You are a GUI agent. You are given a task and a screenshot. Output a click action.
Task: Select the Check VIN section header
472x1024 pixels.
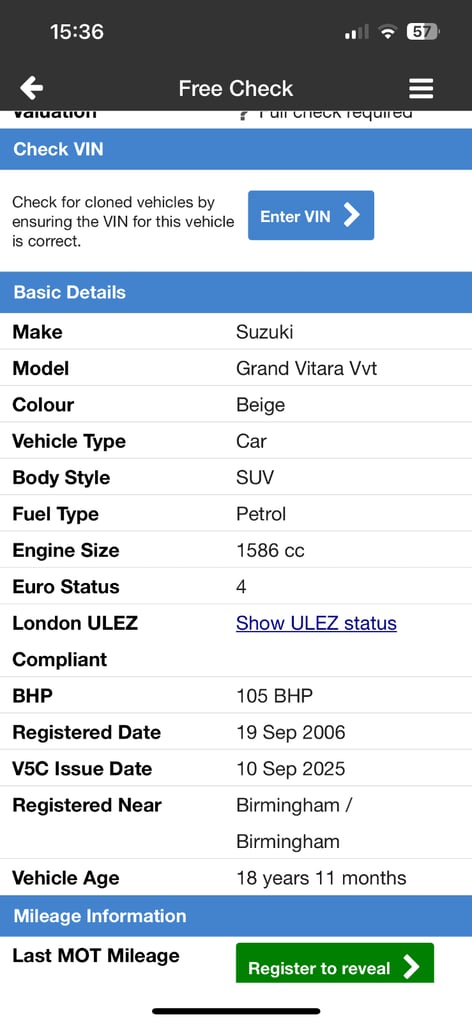pyautogui.click(x=236, y=149)
